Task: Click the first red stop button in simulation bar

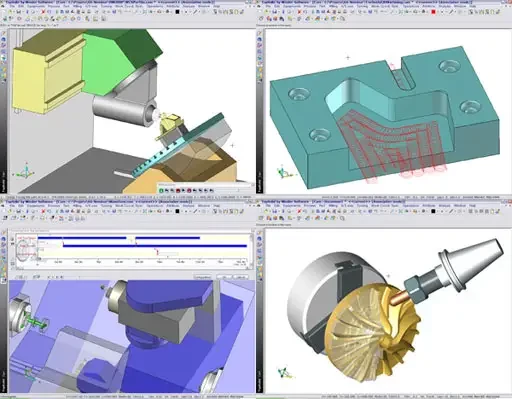Action: [178, 190]
